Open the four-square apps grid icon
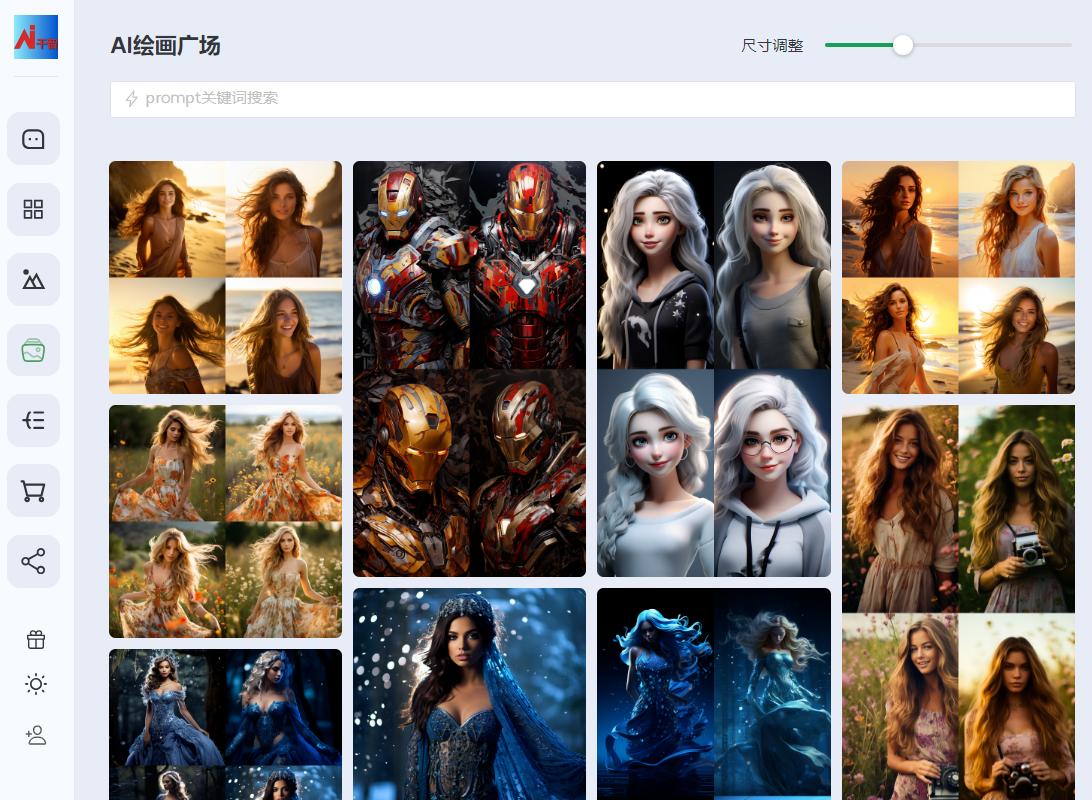Image resolution: width=1092 pixels, height=800 pixels. click(33, 209)
